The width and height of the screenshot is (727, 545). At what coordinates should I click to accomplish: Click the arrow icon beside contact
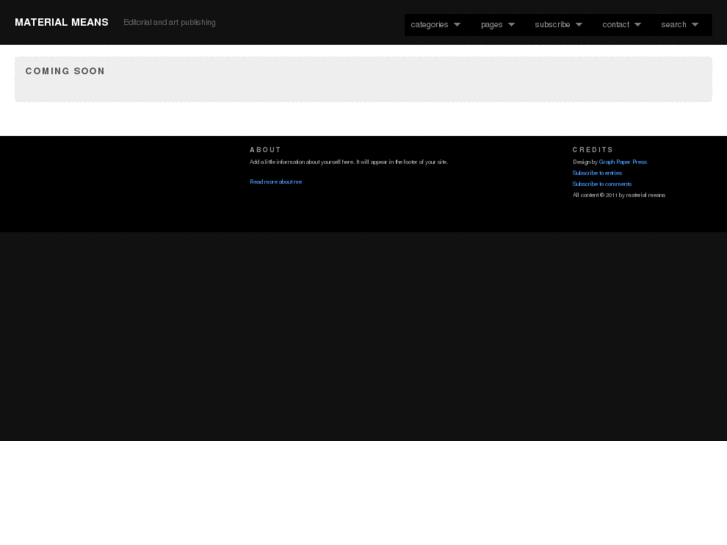[x=638, y=25]
